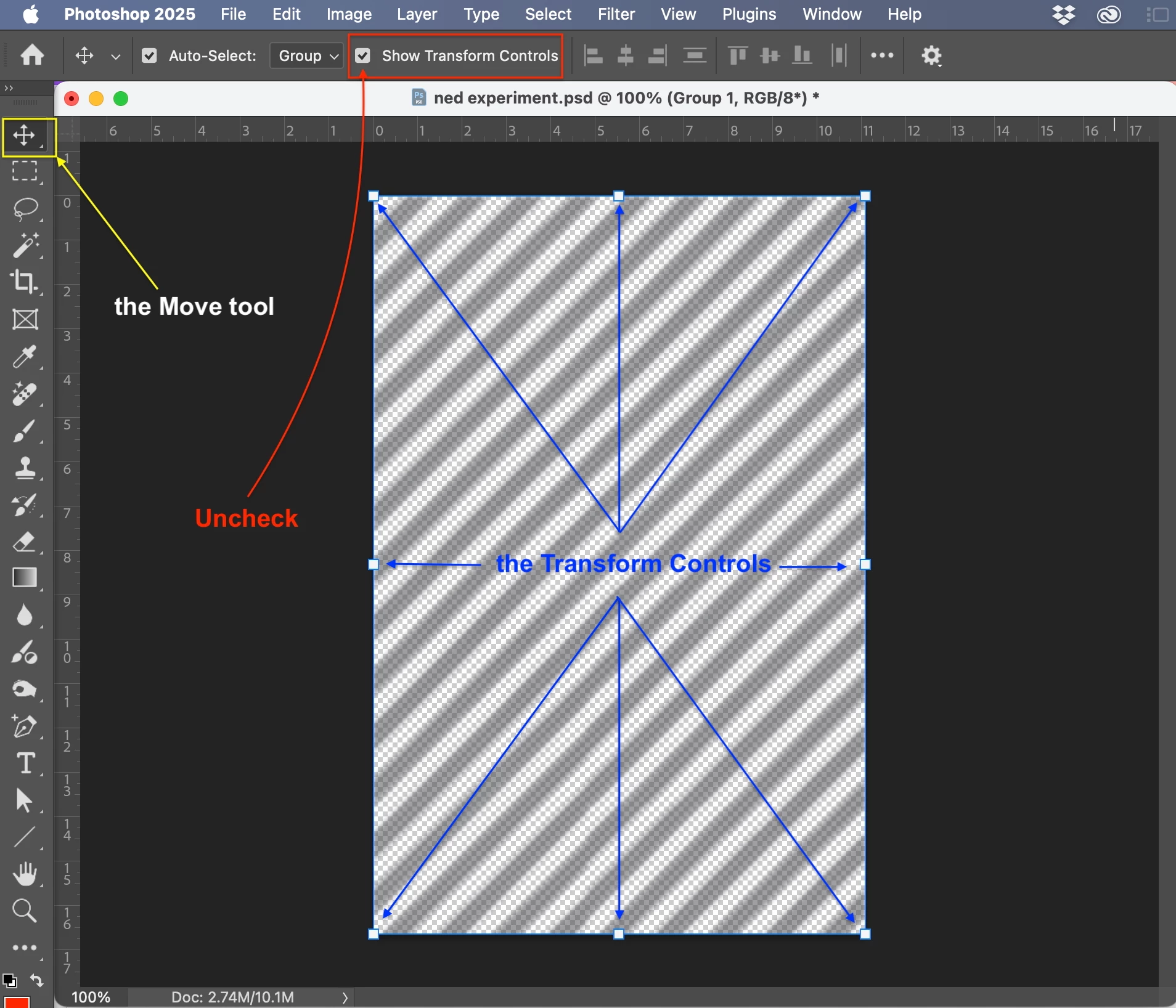Click distribute vertically icon
This screenshot has width=1176, height=1008.
point(695,55)
